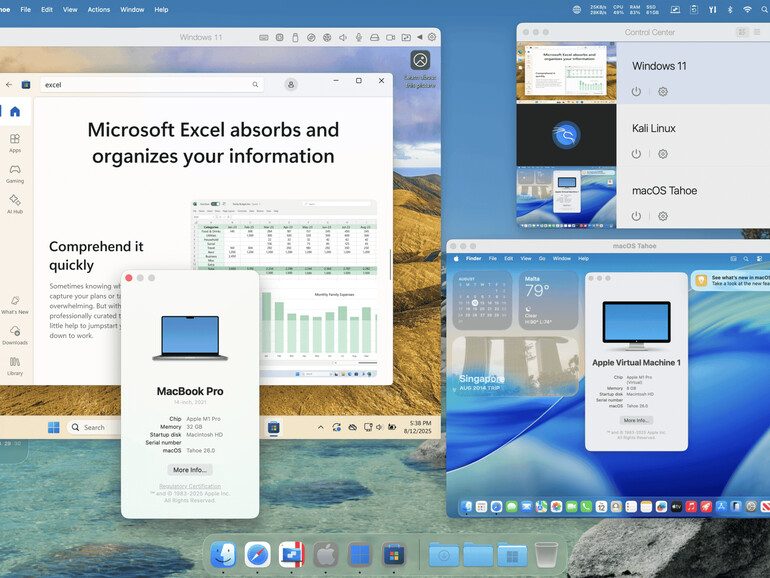Open Microsoft Store account profile button
The image size is (770, 578).
pyautogui.click(x=291, y=84)
